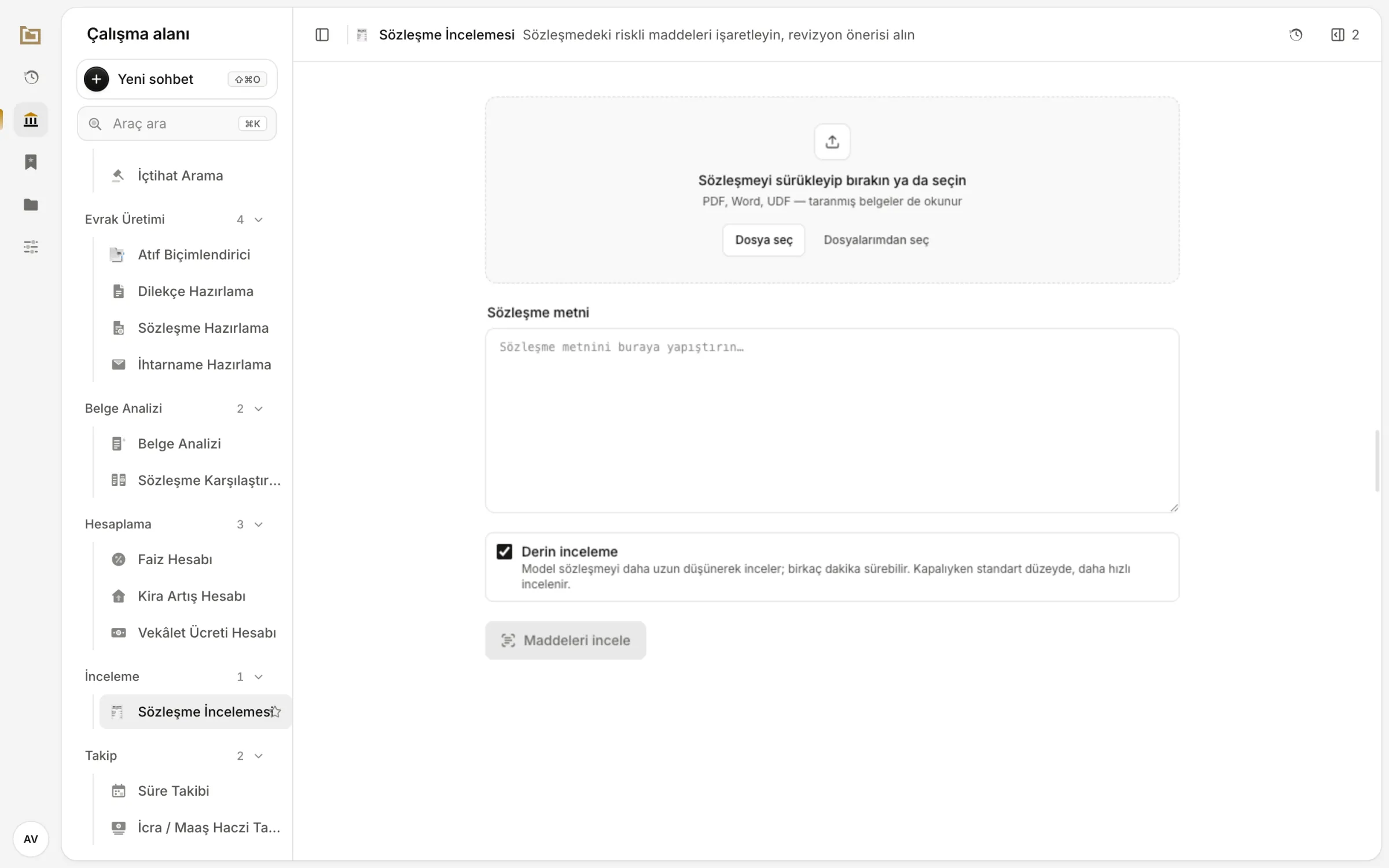Image resolution: width=1389 pixels, height=868 pixels.
Task: Click the plus icon of Yeni sohbet
Action: coord(97,79)
